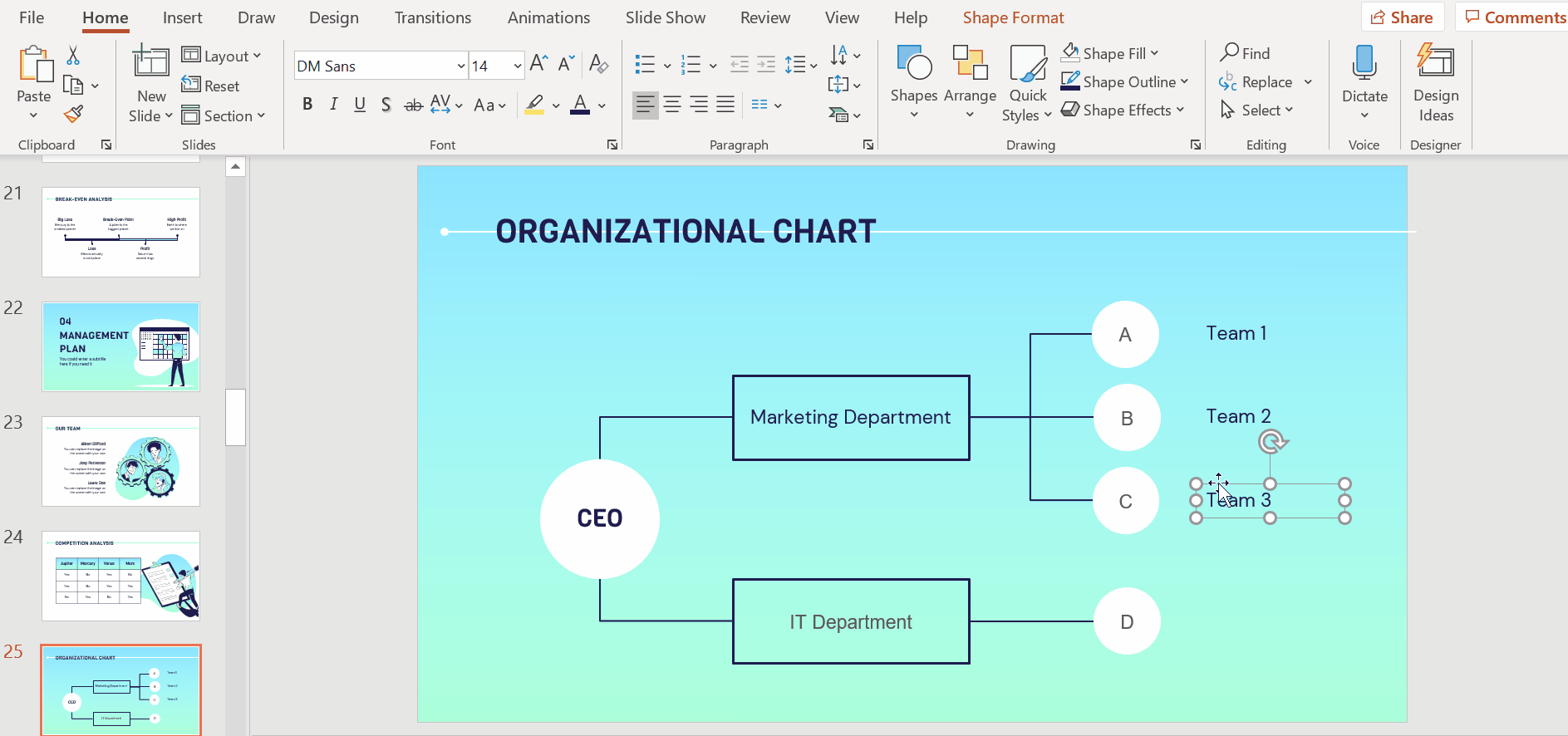Toggle Bold formatting
The height and width of the screenshot is (736, 1568).
pyautogui.click(x=307, y=105)
